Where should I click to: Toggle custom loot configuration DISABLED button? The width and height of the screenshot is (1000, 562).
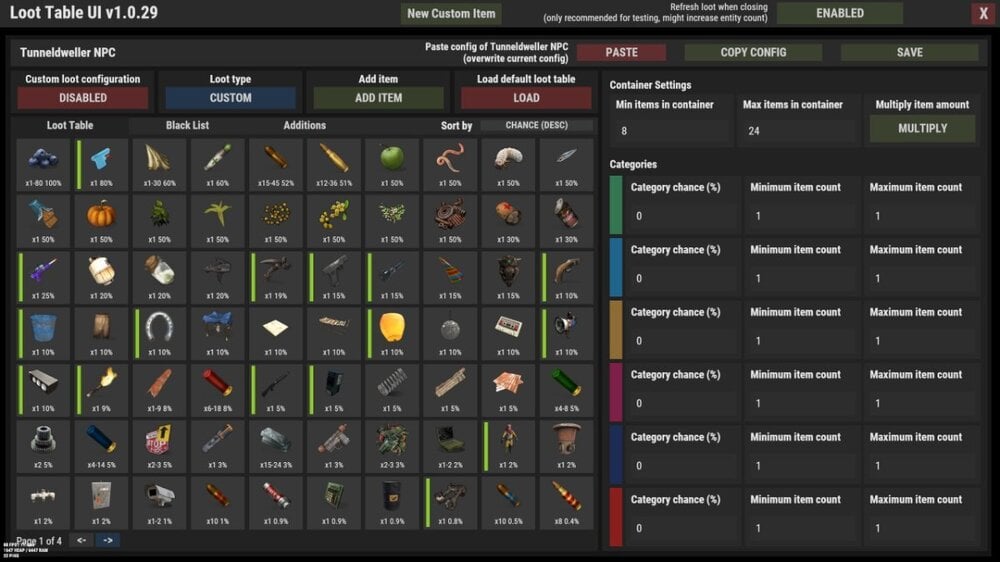pos(83,98)
